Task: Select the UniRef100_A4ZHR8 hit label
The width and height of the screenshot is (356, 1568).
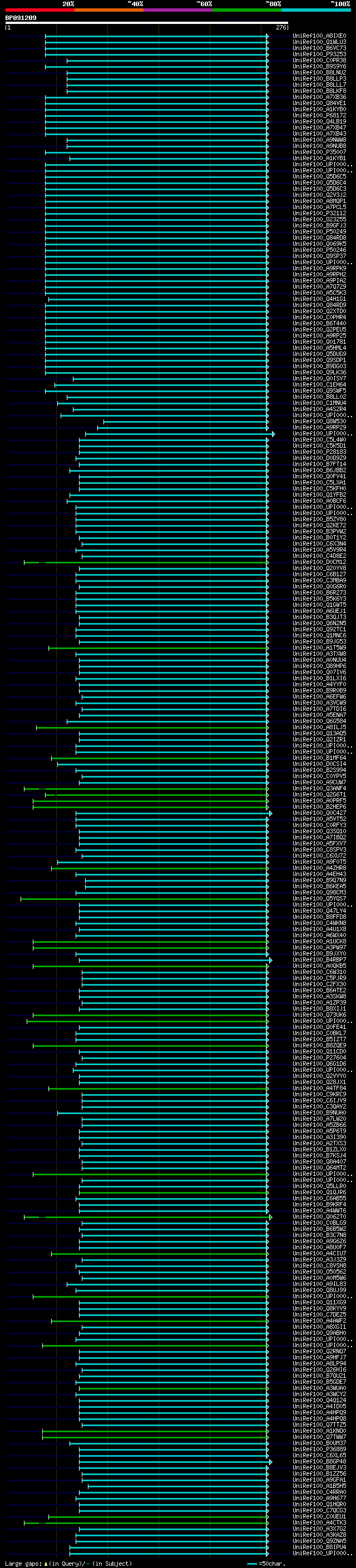Action: point(319,868)
